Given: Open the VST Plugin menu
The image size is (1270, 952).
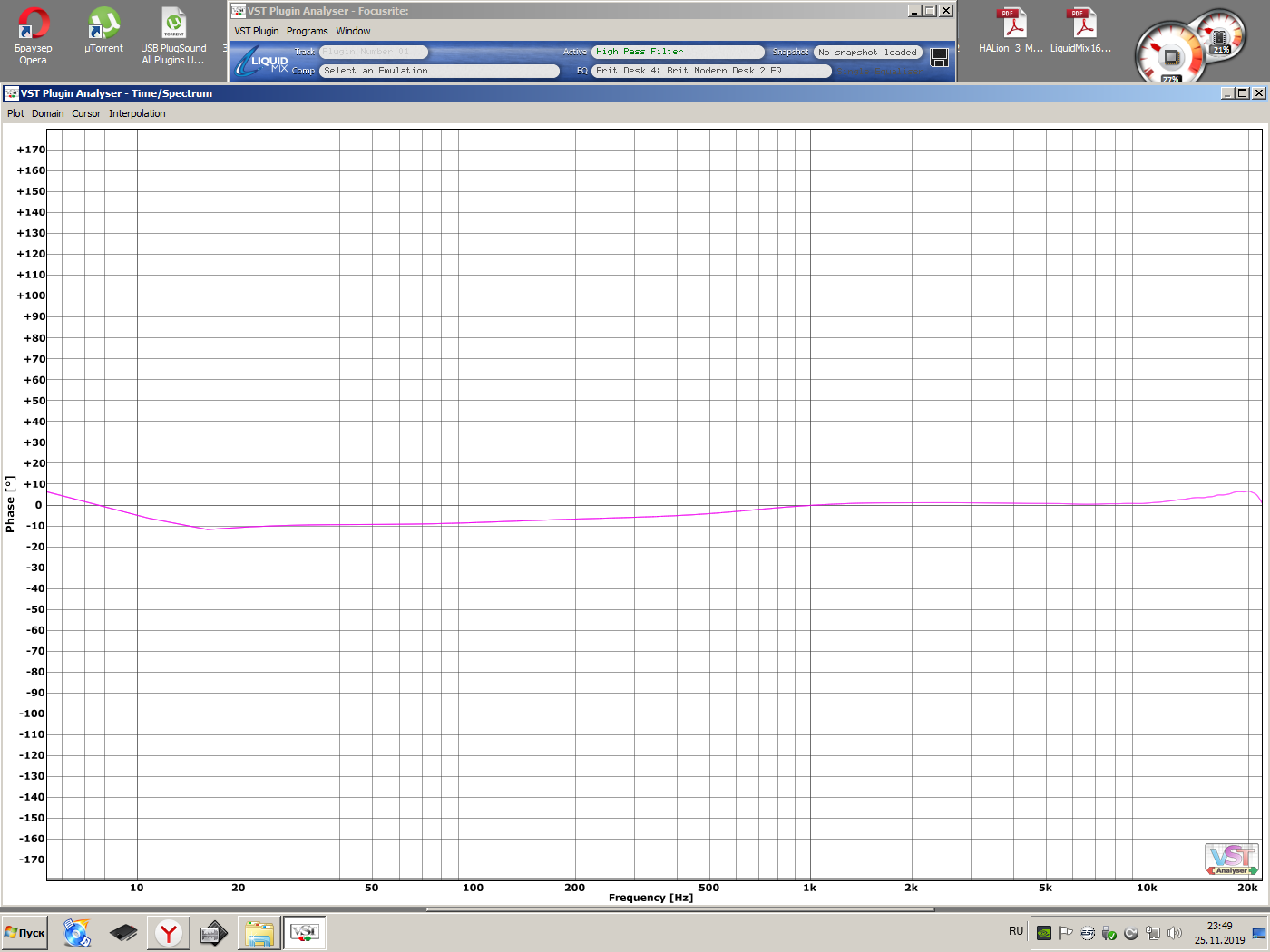Looking at the screenshot, I should 257,31.
